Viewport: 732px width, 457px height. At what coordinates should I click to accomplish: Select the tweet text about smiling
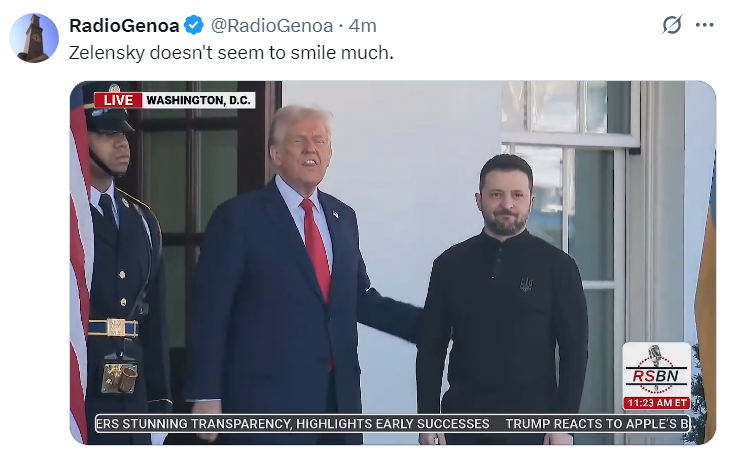coord(231,53)
